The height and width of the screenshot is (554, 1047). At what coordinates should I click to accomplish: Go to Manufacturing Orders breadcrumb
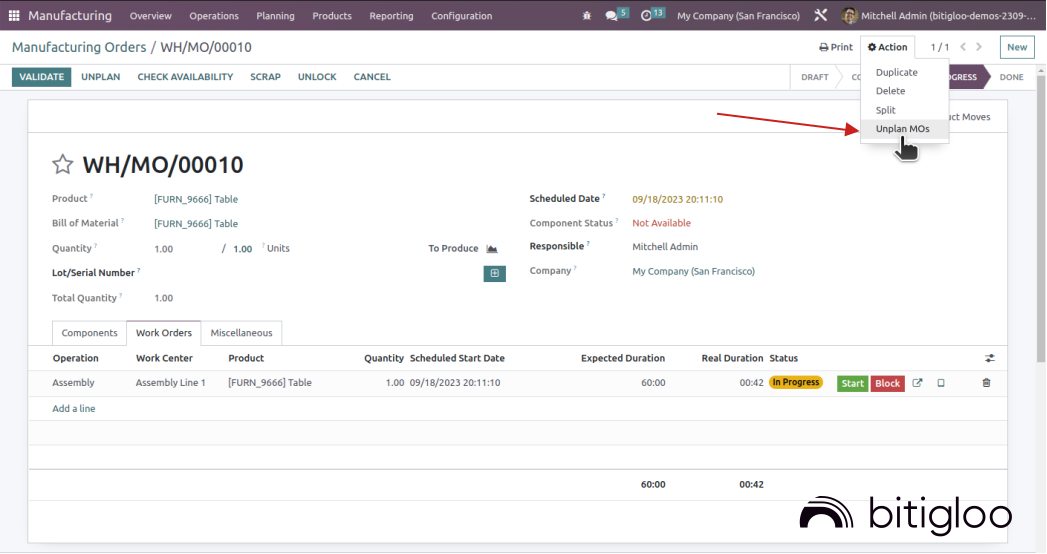point(79,47)
